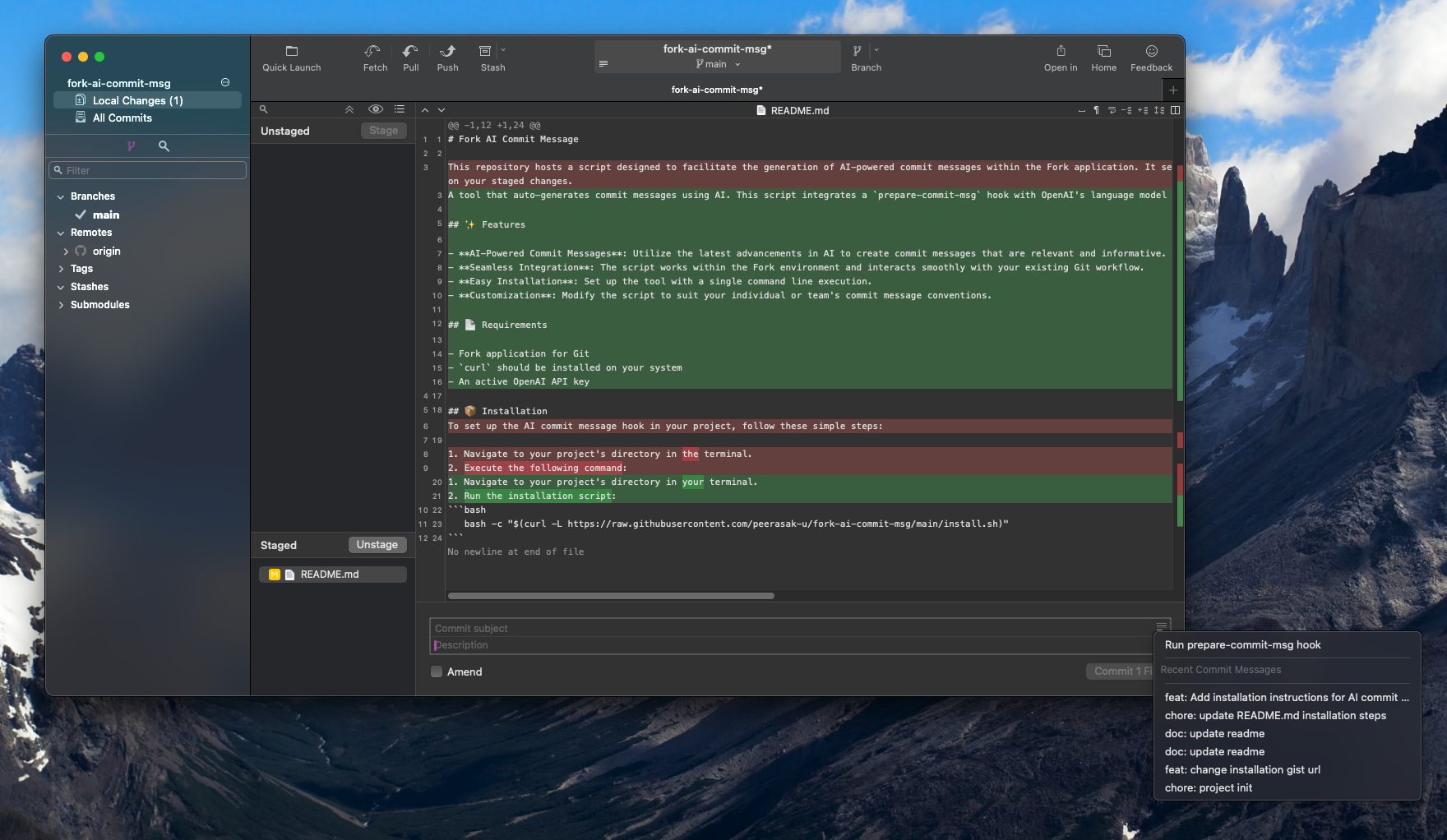Click the commit Description field
Image resolution: width=1447 pixels, height=840 pixels.
click(x=793, y=645)
